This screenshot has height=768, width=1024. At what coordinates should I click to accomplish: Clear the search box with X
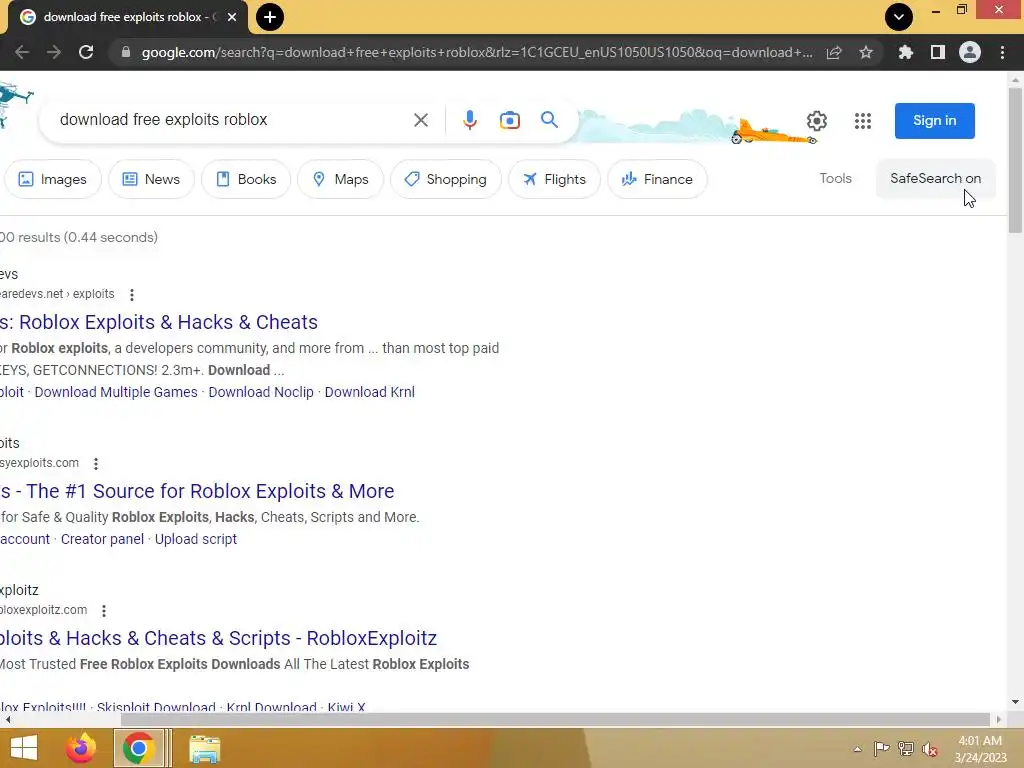[x=421, y=120]
